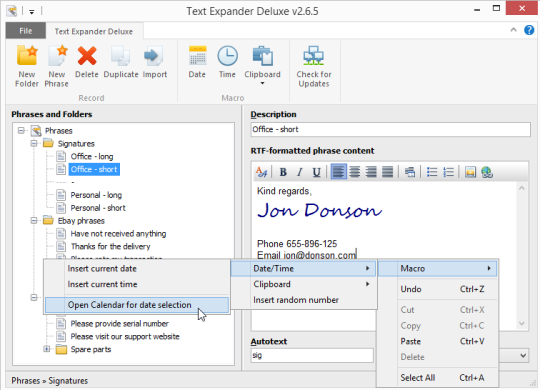Collapse the Ebay phrases folder
Screen dimensions: 540x390
click(x=34, y=220)
